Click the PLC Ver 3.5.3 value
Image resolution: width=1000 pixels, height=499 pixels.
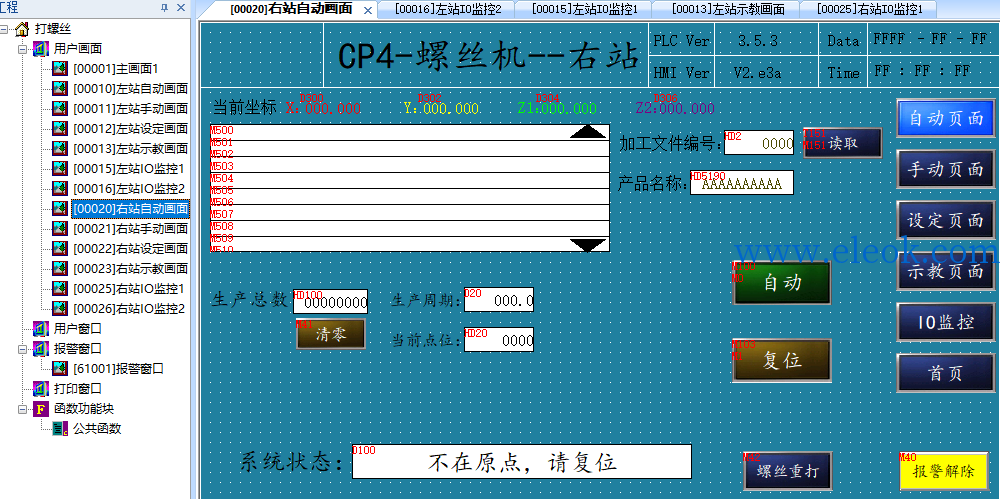tap(758, 40)
